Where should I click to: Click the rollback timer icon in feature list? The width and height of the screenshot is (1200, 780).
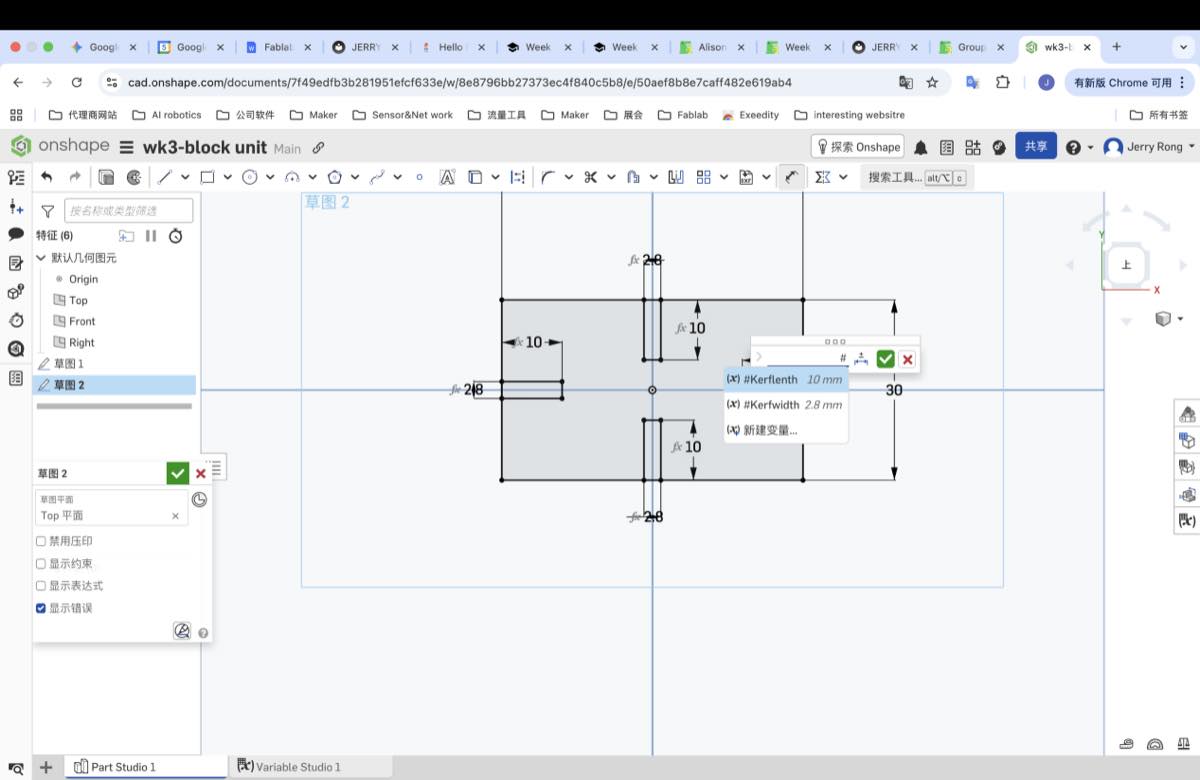[x=175, y=236]
